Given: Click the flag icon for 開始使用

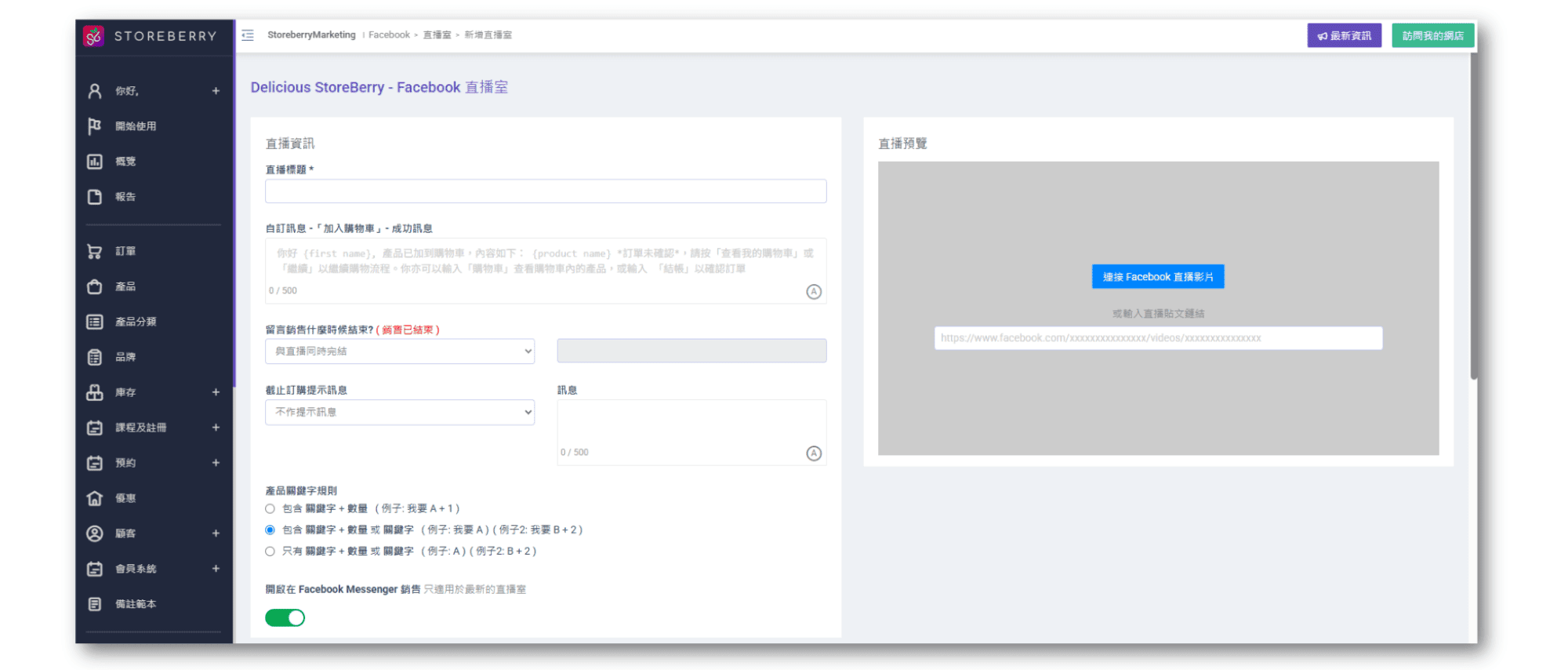Looking at the screenshot, I should click(95, 126).
